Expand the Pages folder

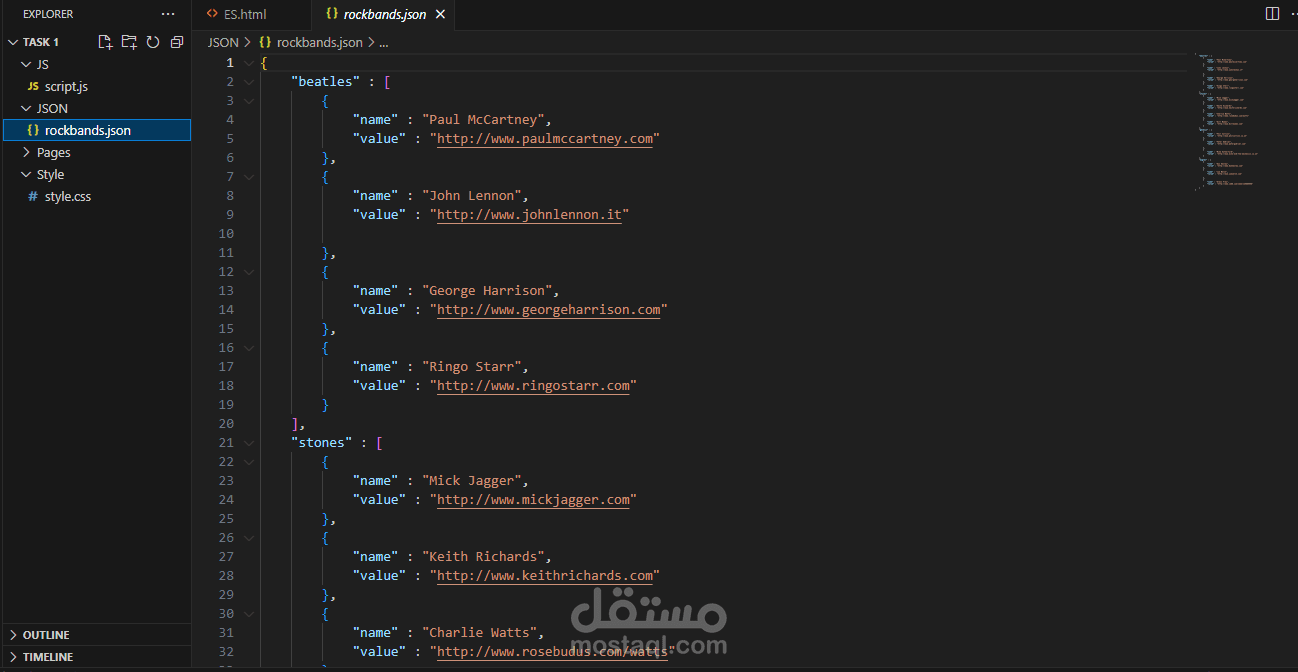pyautogui.click(x=27, y=152)
